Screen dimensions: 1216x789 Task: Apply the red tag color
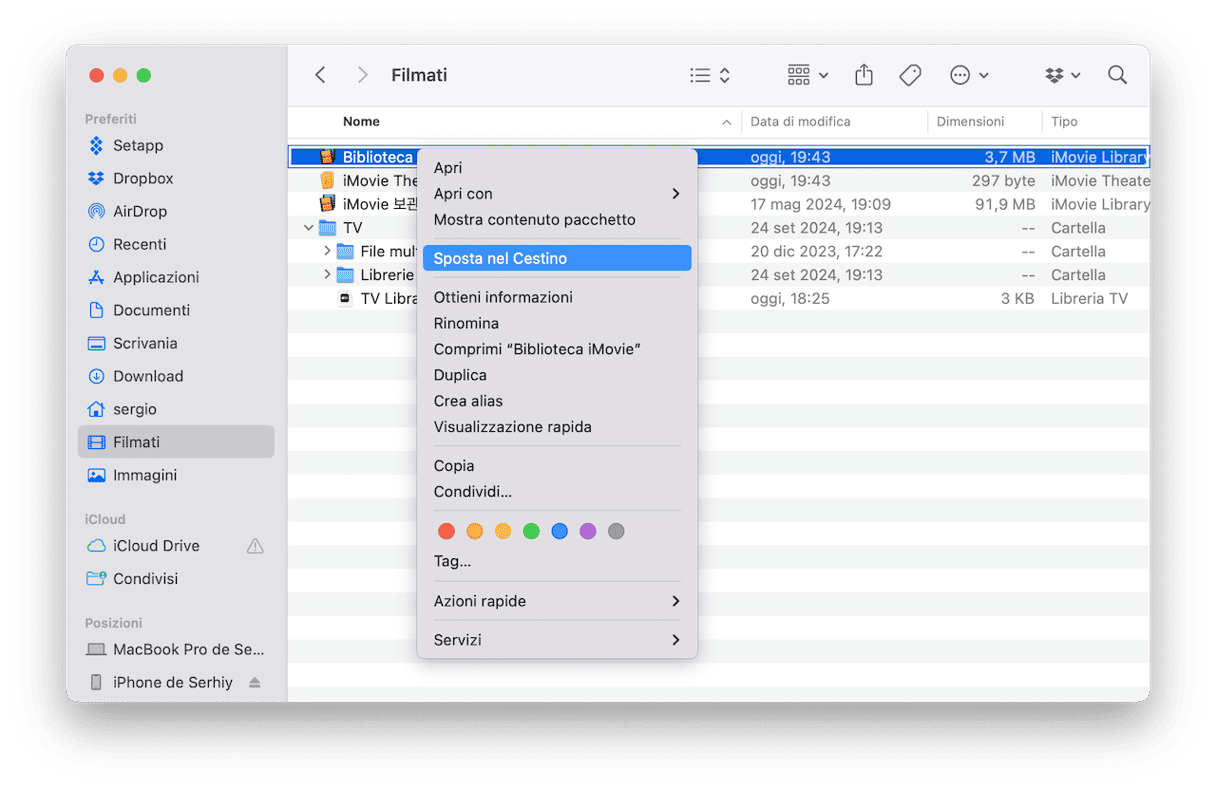(447, 531)
